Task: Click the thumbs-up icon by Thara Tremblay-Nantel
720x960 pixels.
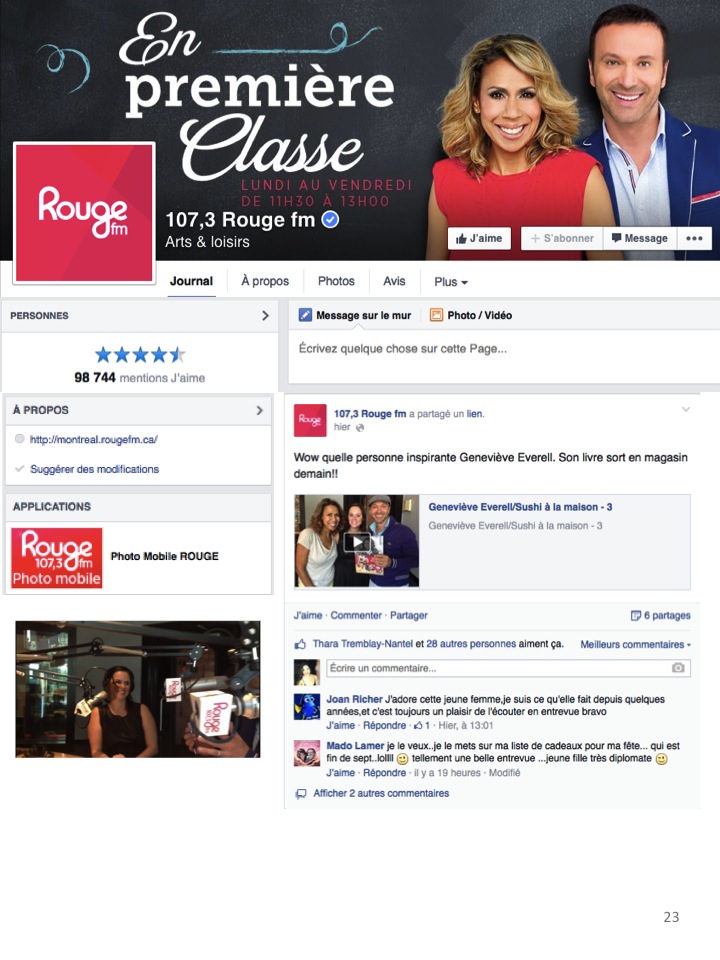Action: pyautogui.click(x=301, y=644)
